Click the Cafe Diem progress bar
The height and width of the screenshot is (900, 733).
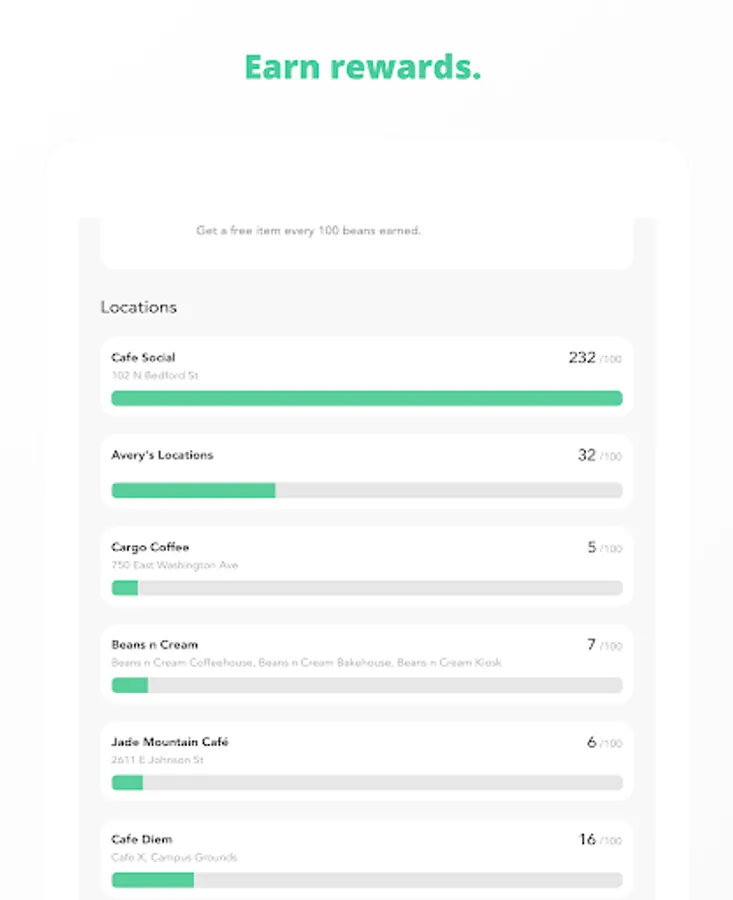tap(366, 880)
